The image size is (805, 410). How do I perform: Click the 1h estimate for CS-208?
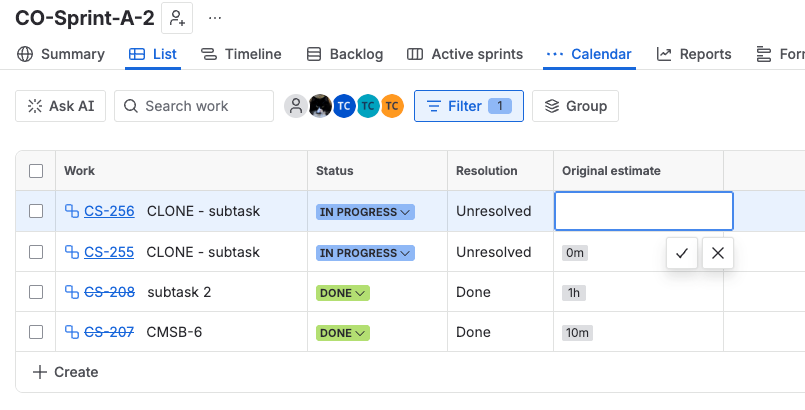(573, 293)
